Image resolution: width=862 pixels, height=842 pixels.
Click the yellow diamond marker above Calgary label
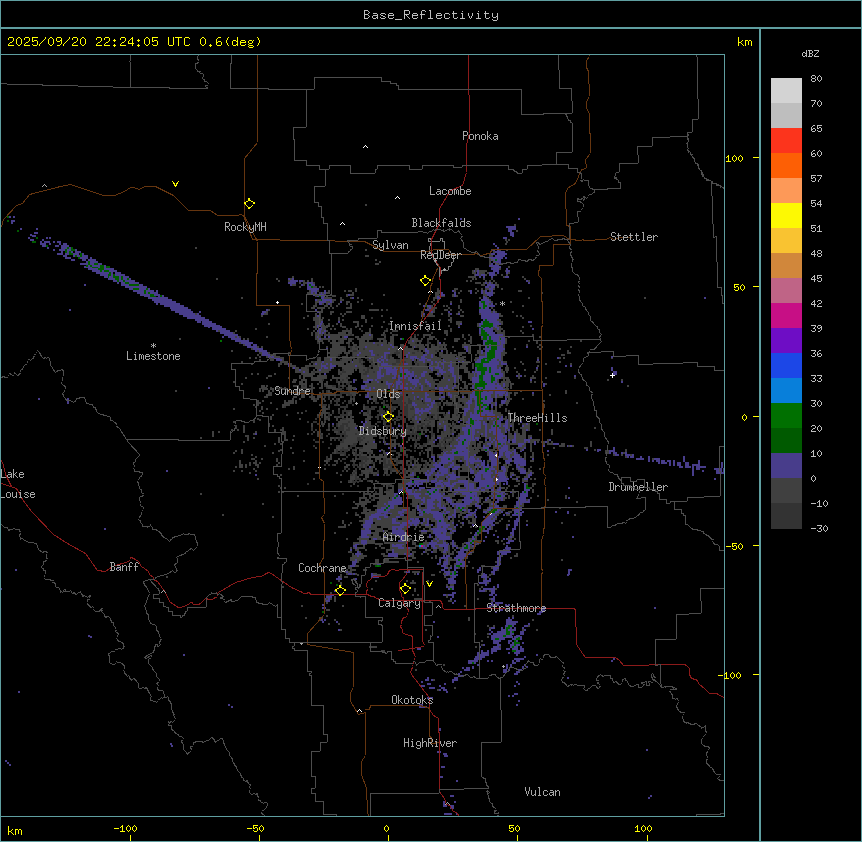coord(405,588)
